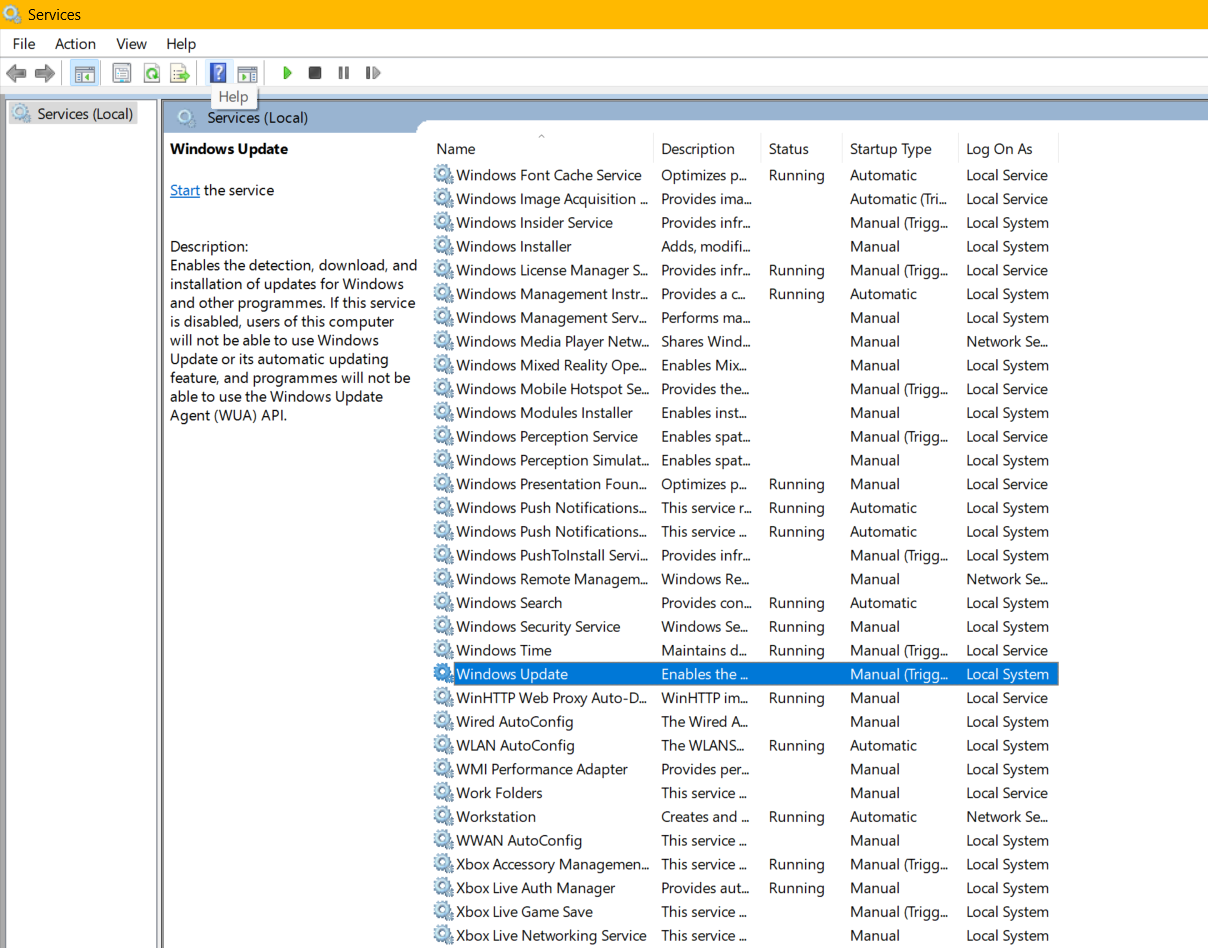1208x948 pixels.
Task: Select the Xbox Live Game Save service
Action: point(745,912)
